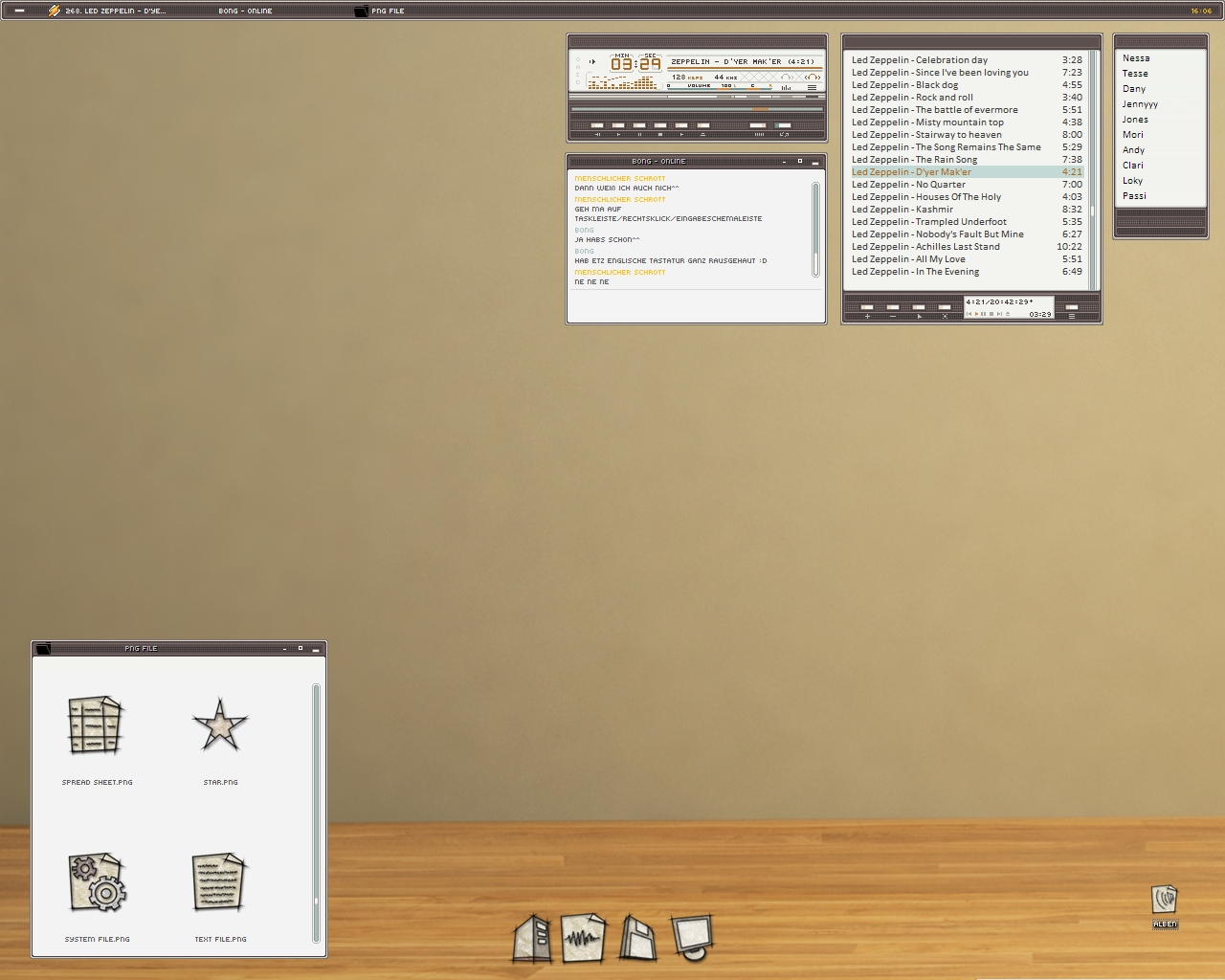Select contact Loky in the contact list
1225x980 pixels.
pos(1132,181)
